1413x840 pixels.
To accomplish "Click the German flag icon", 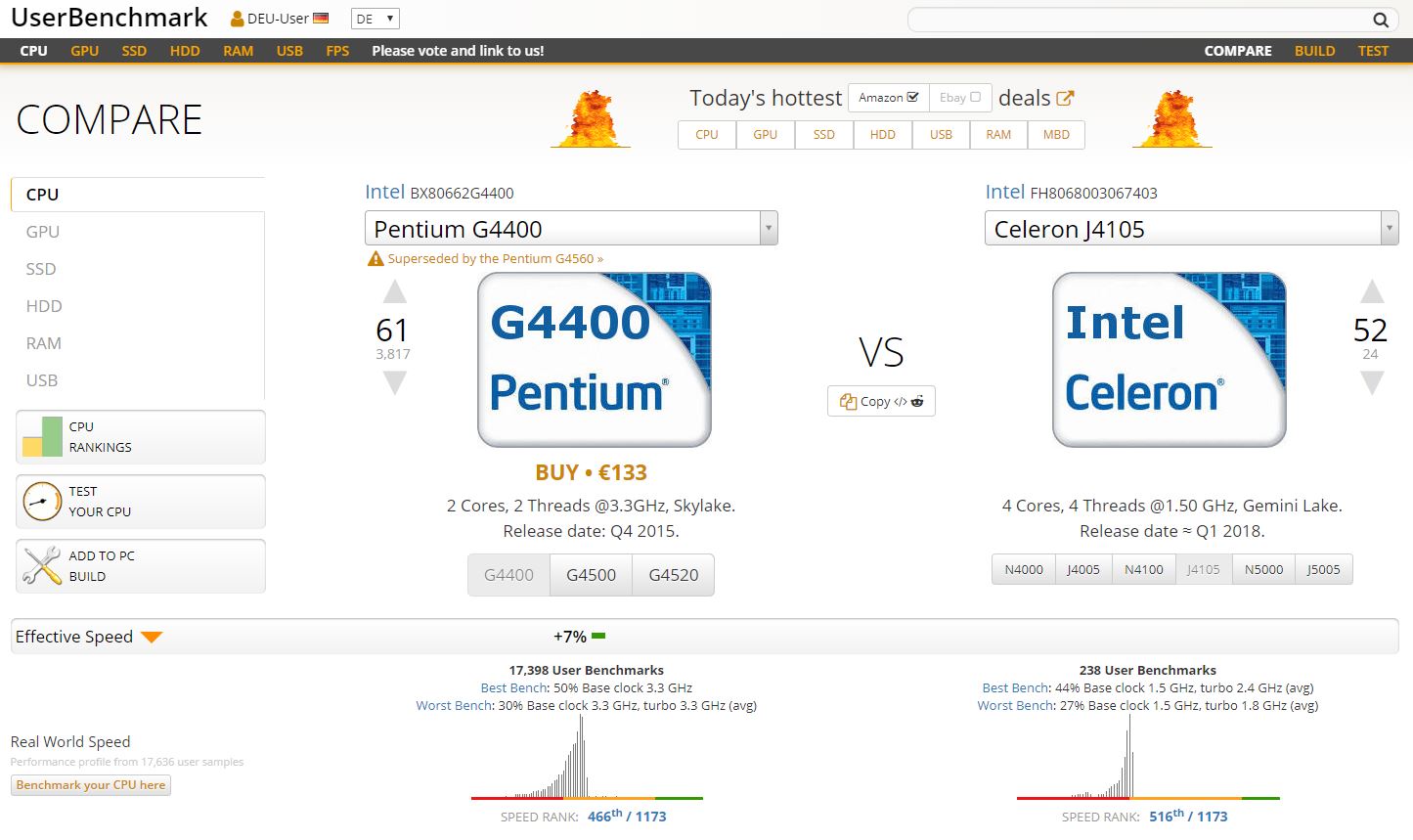I will [321, 19].
